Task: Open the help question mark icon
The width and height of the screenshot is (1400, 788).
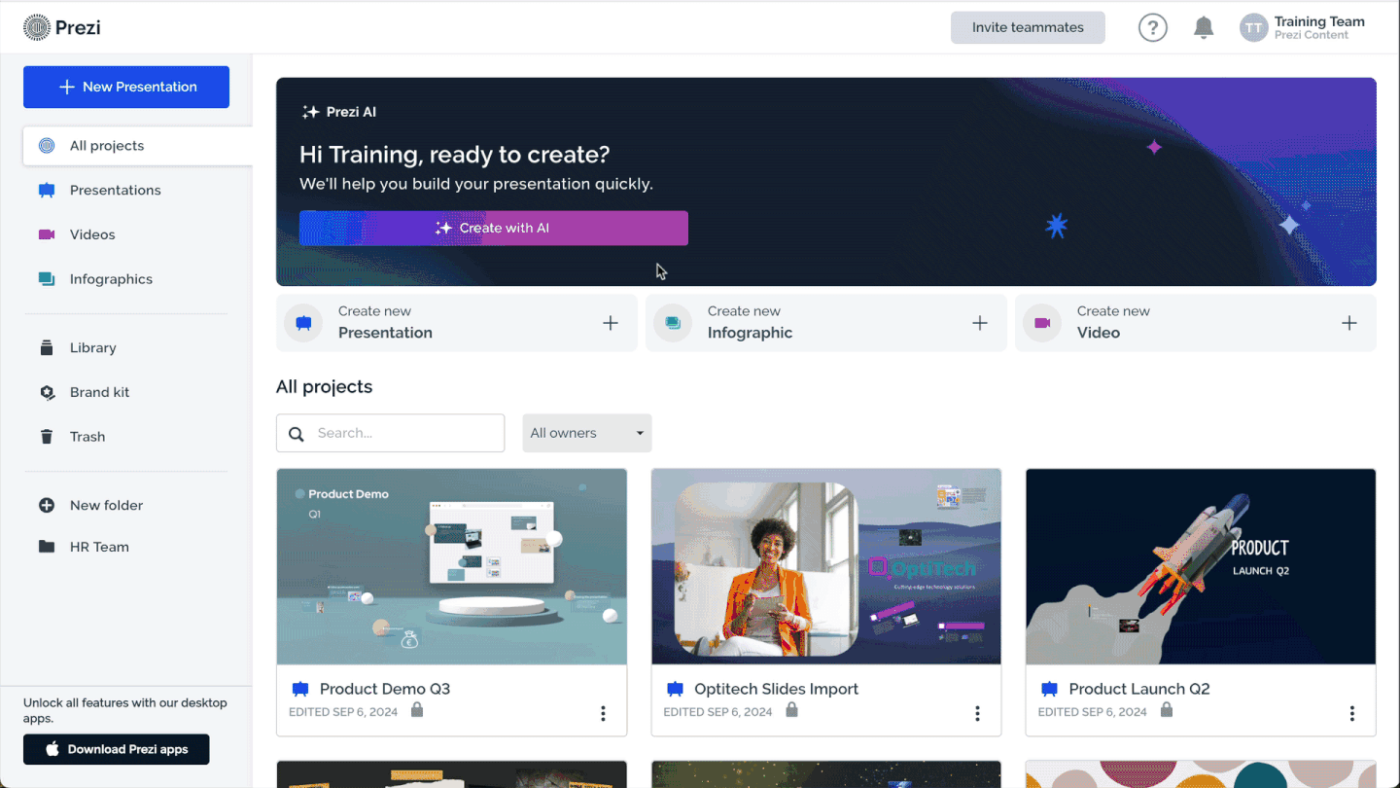Action: (1153, 28)
